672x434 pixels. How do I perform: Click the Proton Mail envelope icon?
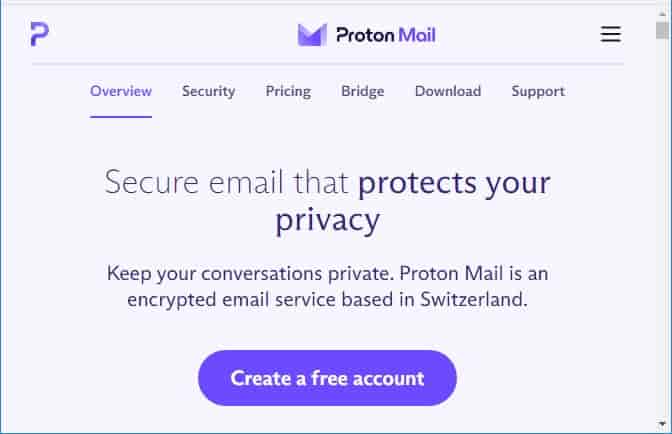pos(312,34)
